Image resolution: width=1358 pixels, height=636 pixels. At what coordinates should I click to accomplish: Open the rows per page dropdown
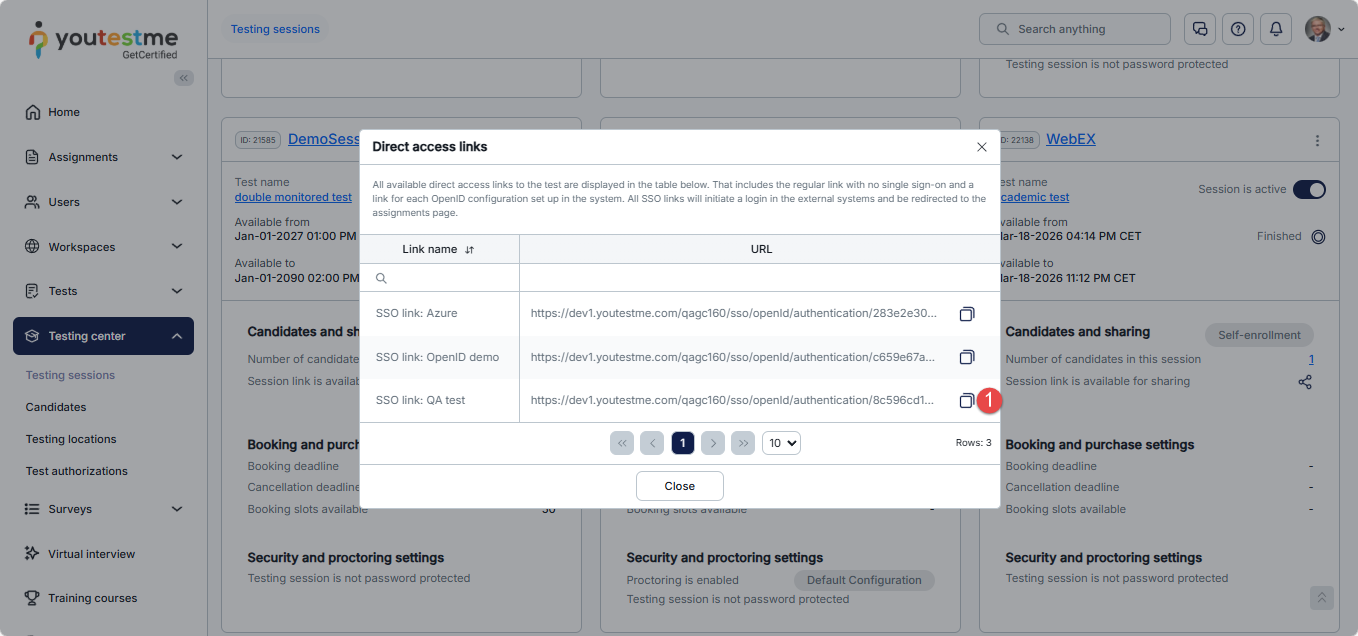(781, 443)
